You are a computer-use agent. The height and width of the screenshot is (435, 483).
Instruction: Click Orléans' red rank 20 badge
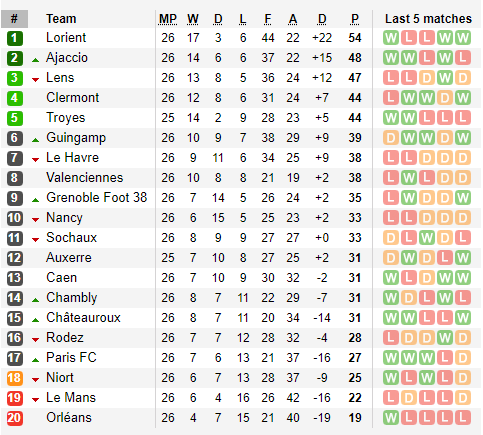pos(15,418)
